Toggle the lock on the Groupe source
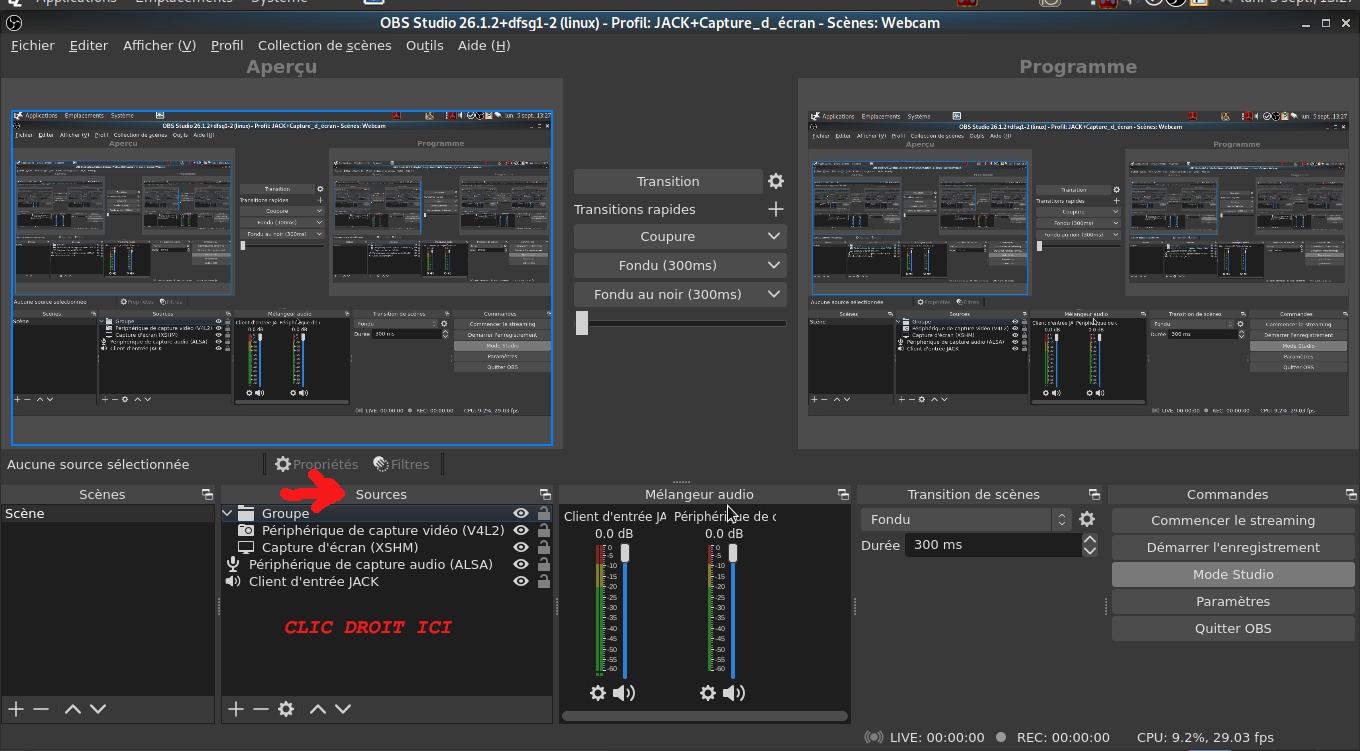This screenshot has width=1360, height=751. coord(544,514)
